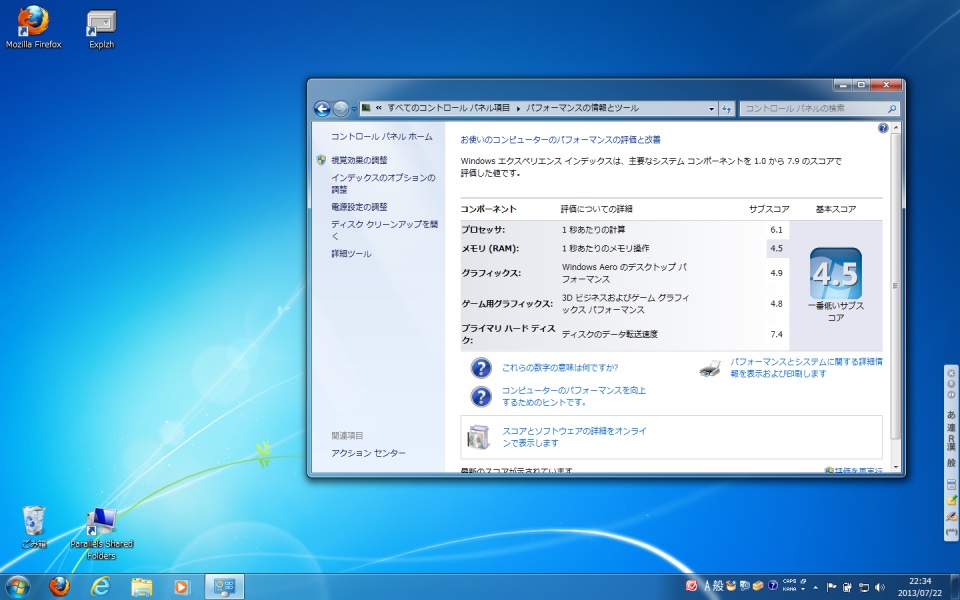960x600 pixels.
Task: Click the パフォーマンスの情報とツール breadcrumb
Action: pos(582,108)
